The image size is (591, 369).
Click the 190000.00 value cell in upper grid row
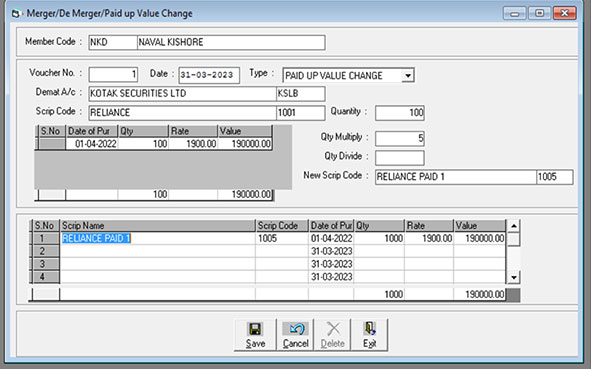(245, 144)
